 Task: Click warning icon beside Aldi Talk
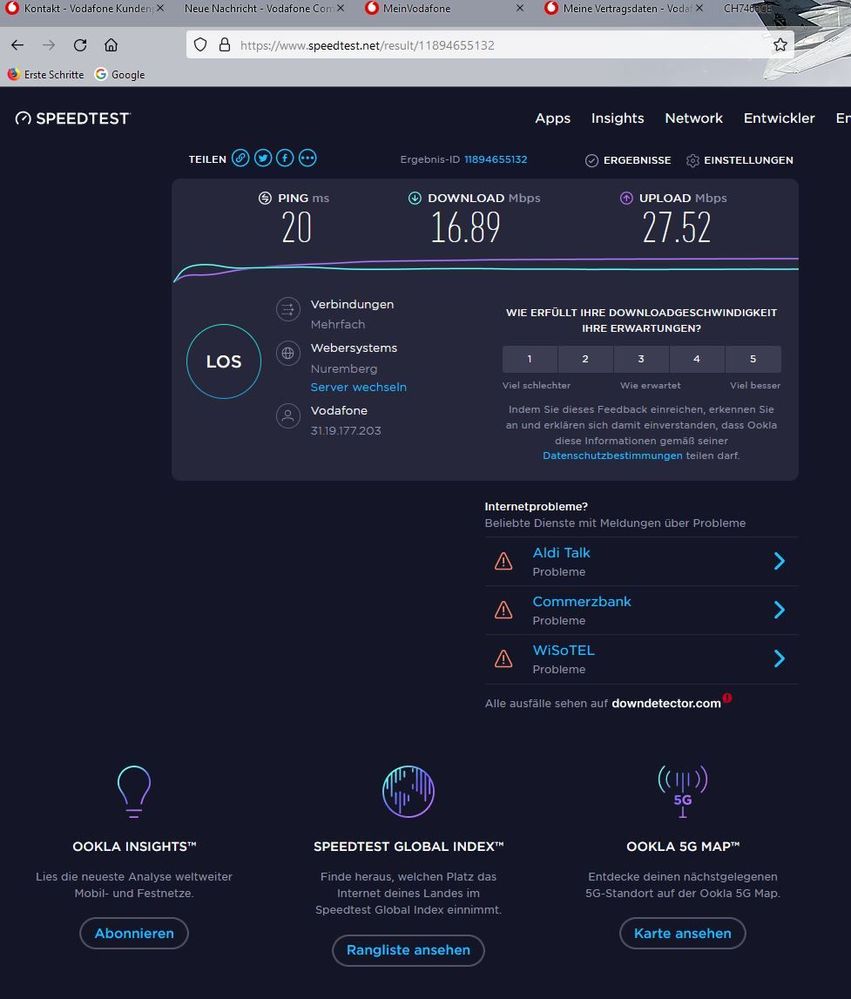click(503, 561)
